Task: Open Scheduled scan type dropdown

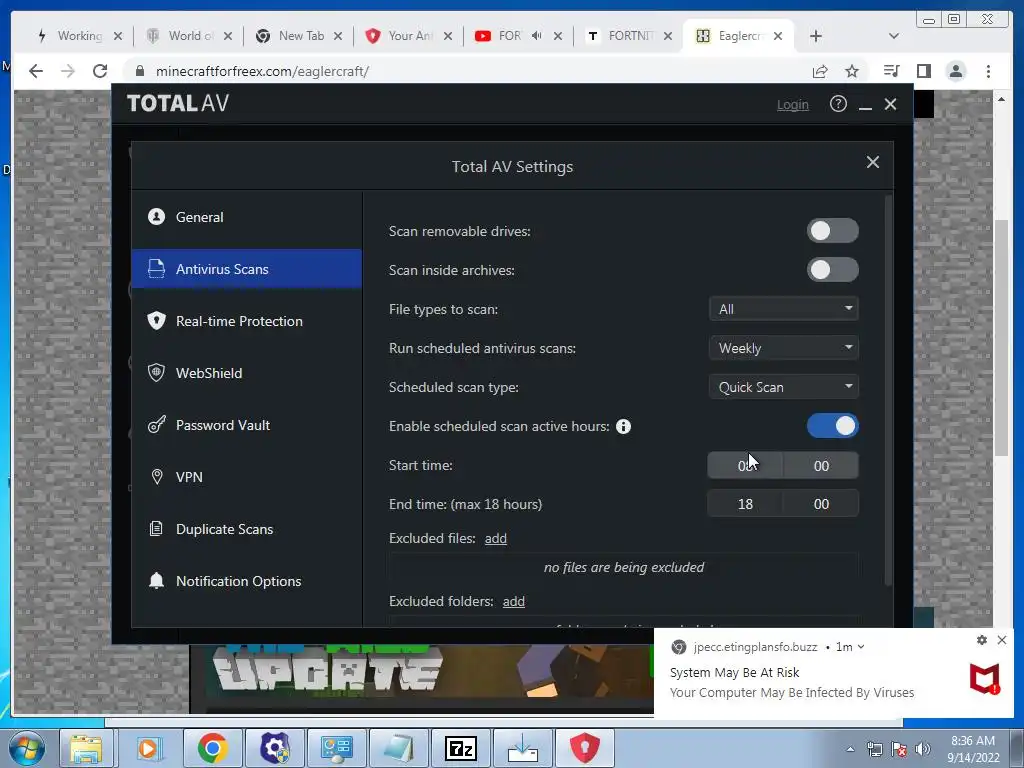Action: [783, 387]
